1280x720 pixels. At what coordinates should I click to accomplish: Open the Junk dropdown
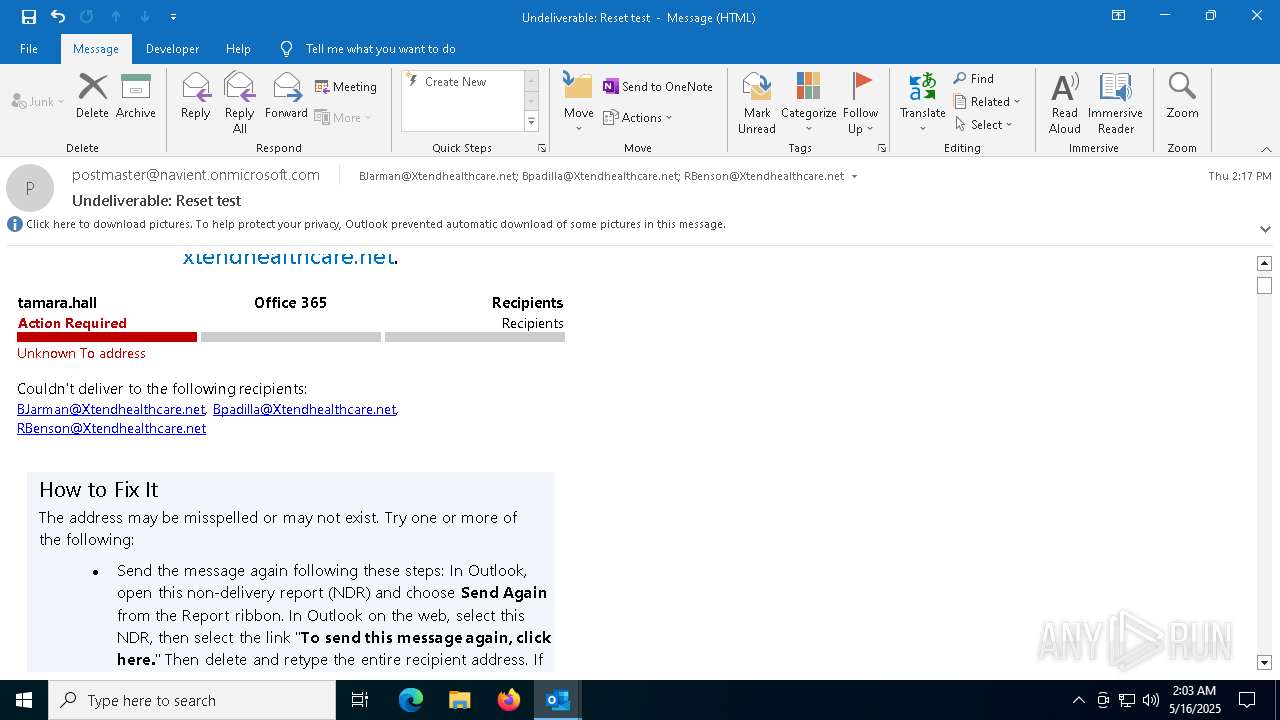(x=38, y=101)
